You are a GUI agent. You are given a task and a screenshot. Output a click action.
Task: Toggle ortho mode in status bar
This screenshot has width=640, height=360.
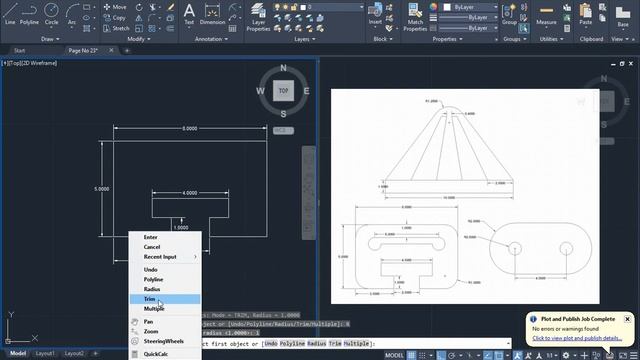(x=441, y=356)
